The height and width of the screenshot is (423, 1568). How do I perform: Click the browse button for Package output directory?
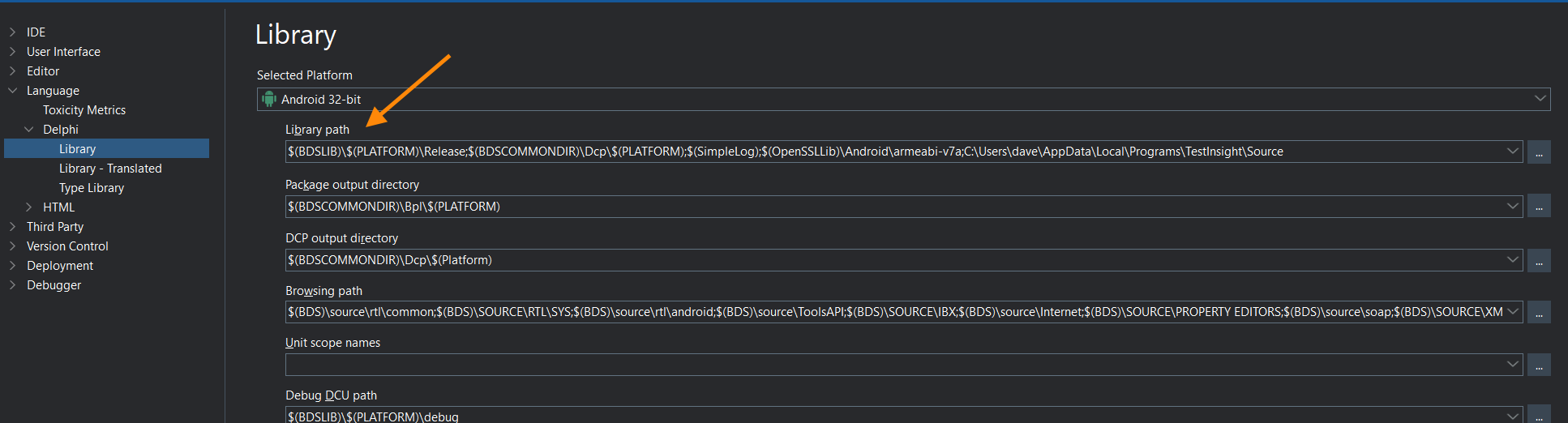(x=1538, y=207)
